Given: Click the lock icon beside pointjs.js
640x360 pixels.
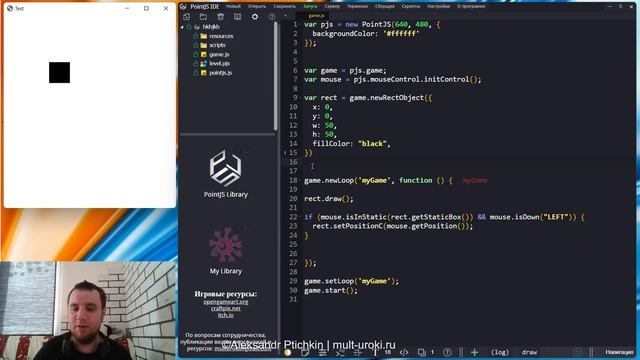Looking at the screenshot, I should [196, 73].
